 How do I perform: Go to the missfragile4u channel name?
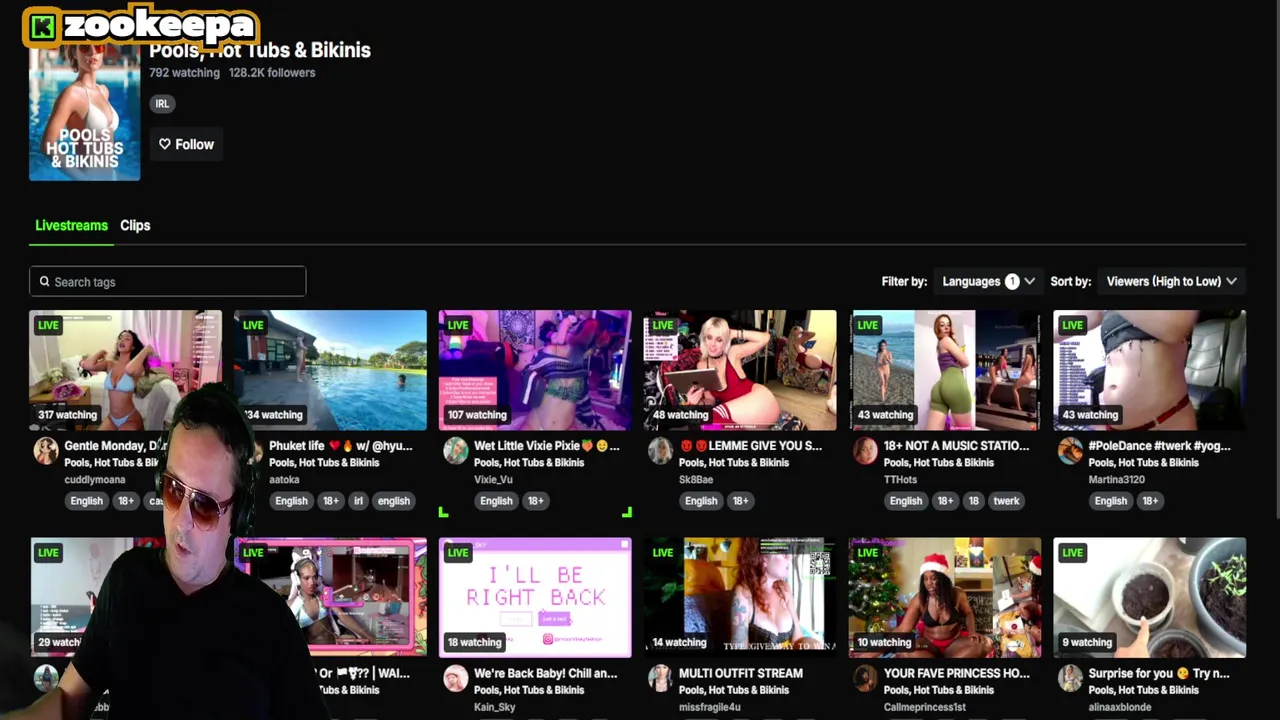point(710,707)
